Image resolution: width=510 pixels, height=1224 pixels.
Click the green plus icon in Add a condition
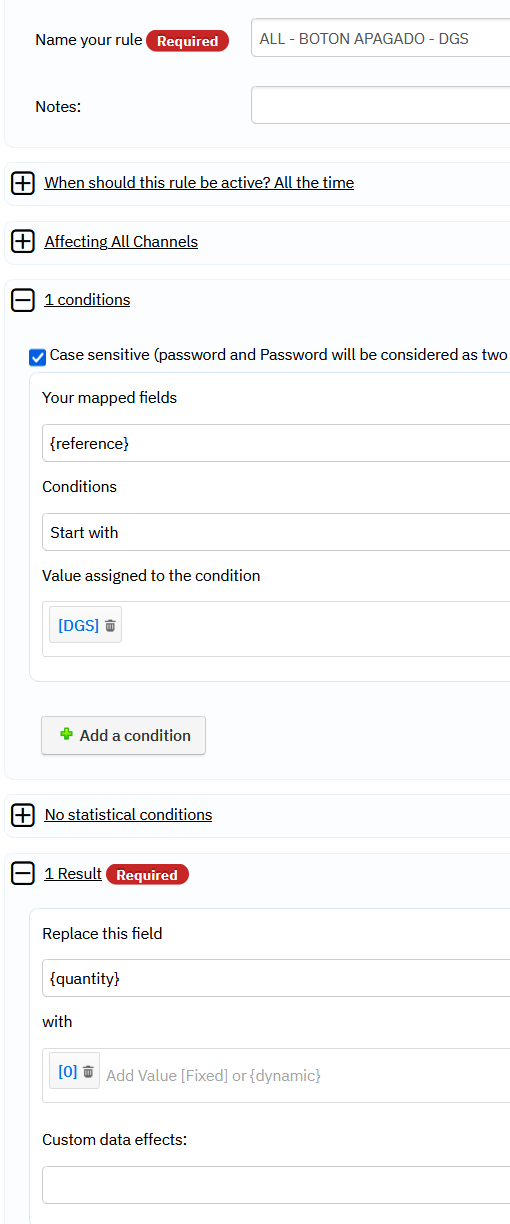coord(66,734)
